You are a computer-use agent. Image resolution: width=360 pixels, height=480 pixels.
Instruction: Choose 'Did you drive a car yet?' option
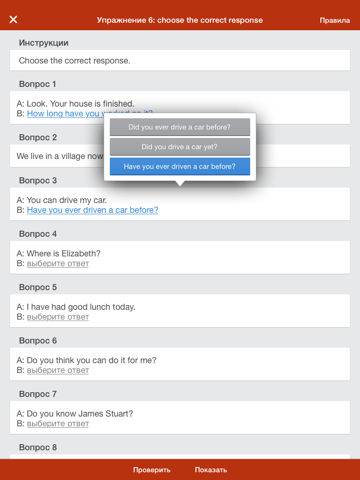pos(180,147)
